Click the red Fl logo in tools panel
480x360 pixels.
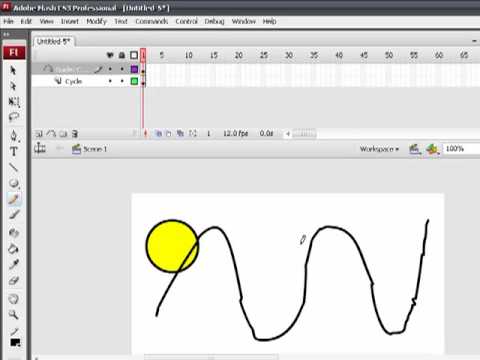14,53
